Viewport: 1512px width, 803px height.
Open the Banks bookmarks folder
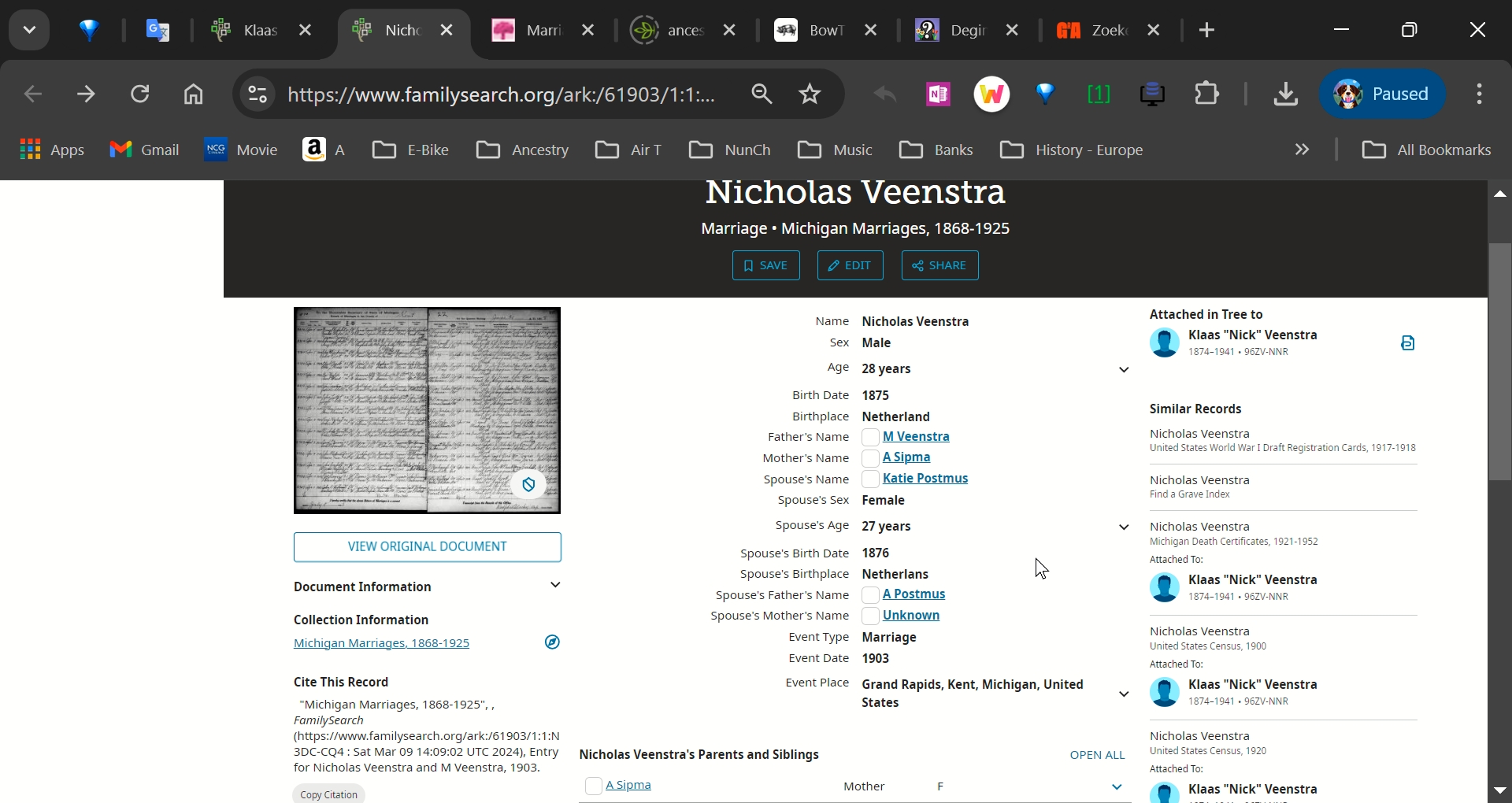936,150
